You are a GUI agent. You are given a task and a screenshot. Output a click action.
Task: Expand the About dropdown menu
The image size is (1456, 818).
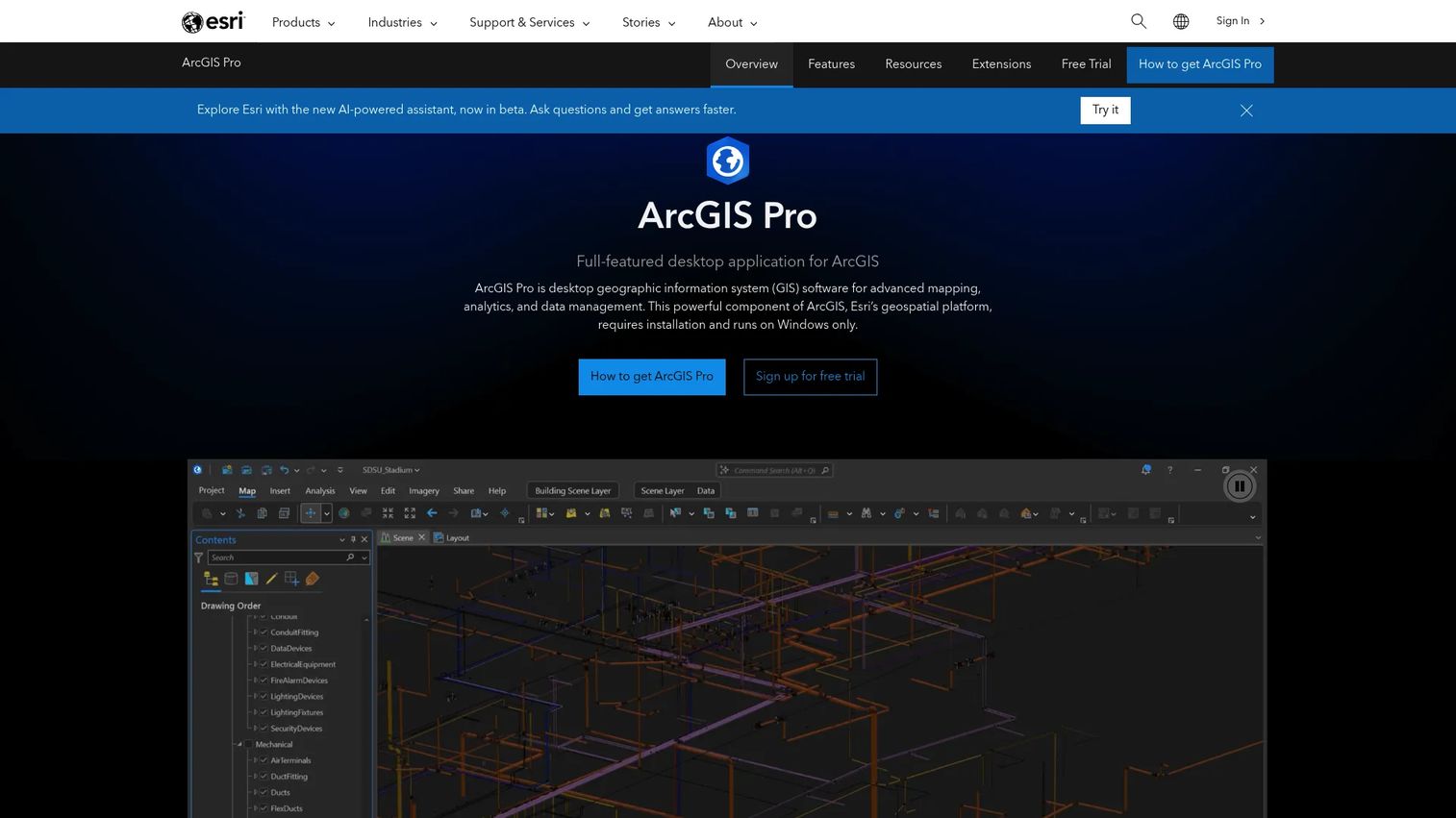pos(732,22)
